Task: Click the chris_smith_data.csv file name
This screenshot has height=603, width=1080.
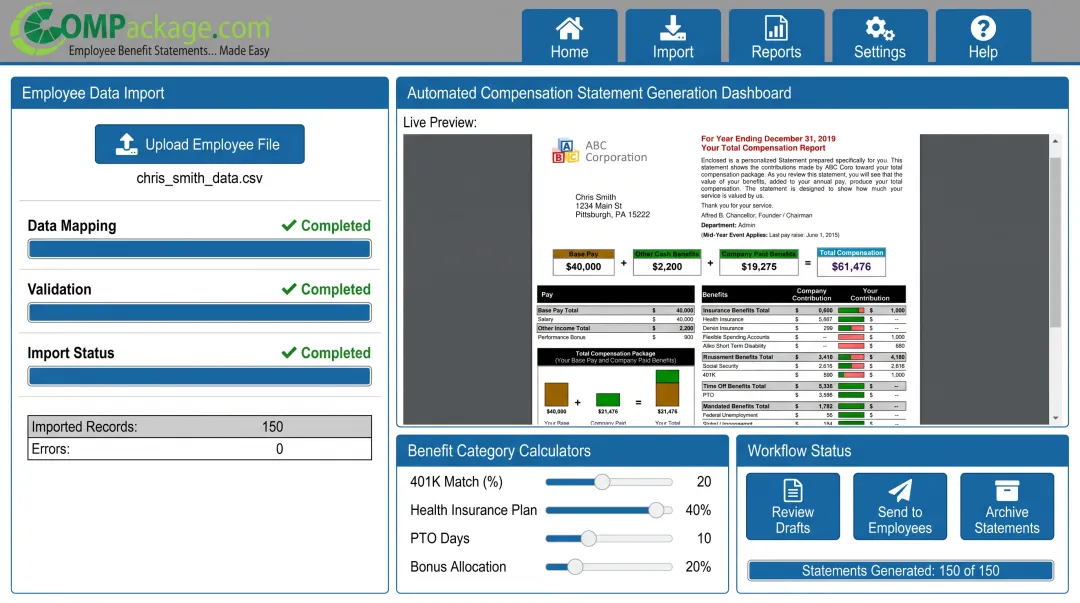Action: tap(199, 178)
